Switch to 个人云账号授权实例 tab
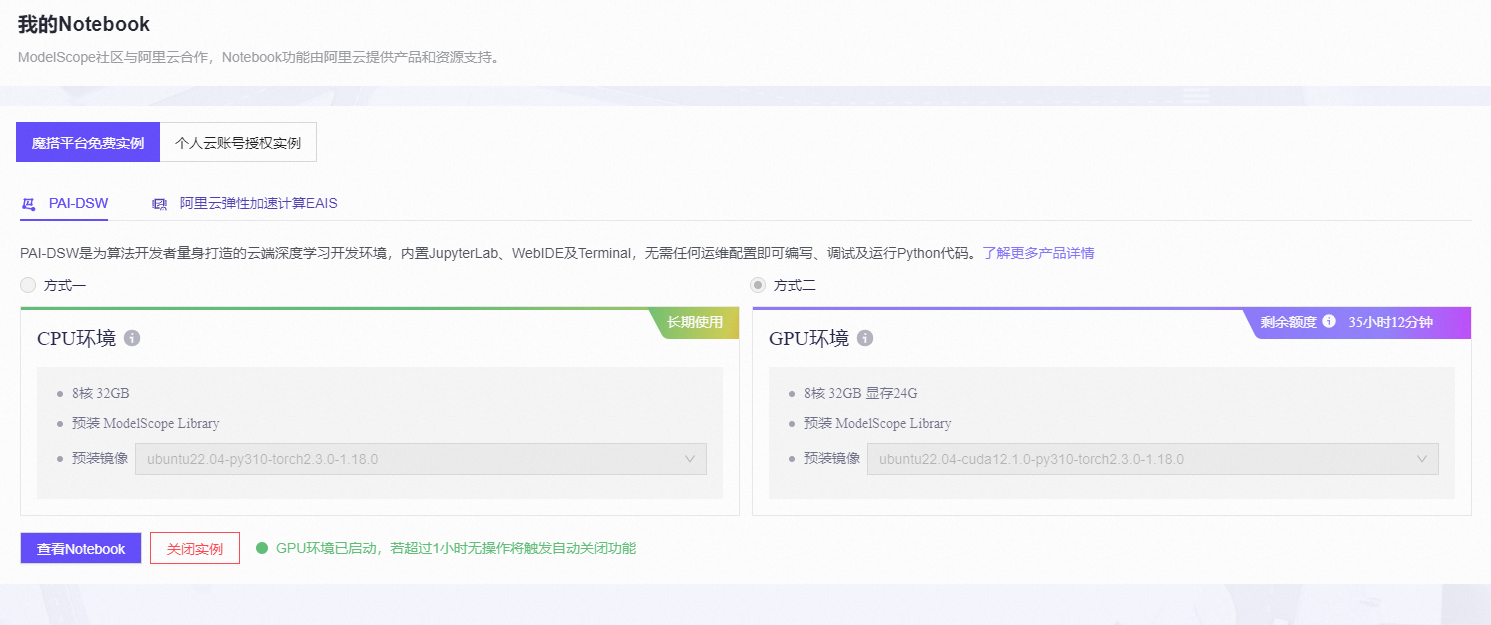The width and height of the screenshot is (1491, 625). pos(238,143)
